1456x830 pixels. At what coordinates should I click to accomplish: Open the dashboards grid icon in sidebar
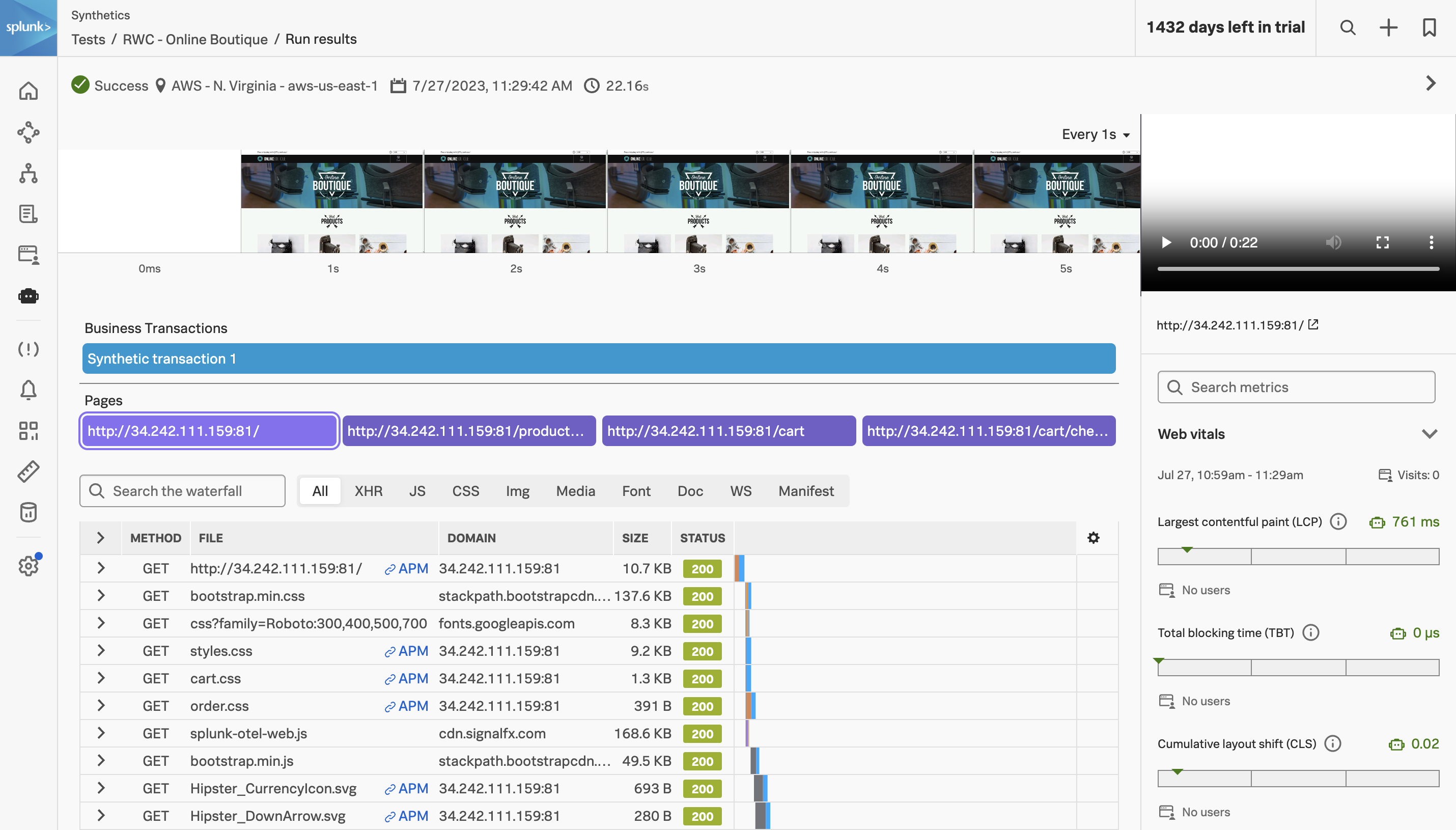click(28, 431)
